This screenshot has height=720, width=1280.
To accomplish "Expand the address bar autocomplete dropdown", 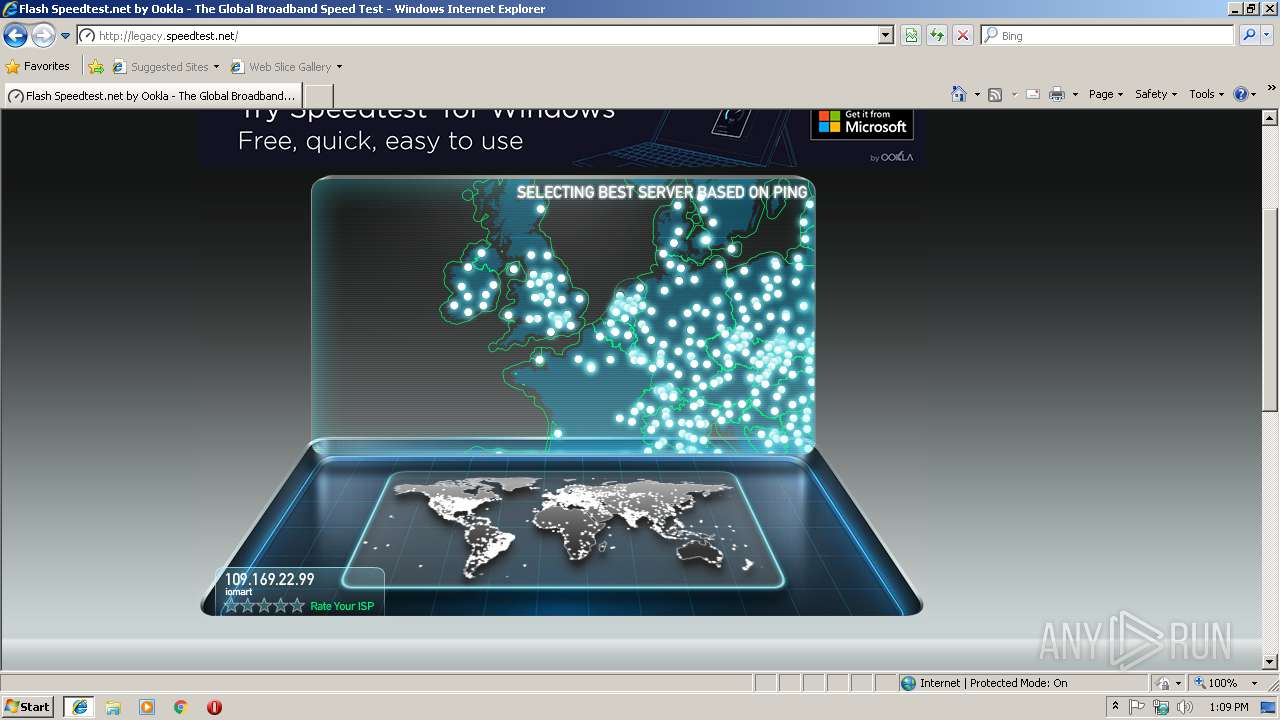I will pos(886,35).
